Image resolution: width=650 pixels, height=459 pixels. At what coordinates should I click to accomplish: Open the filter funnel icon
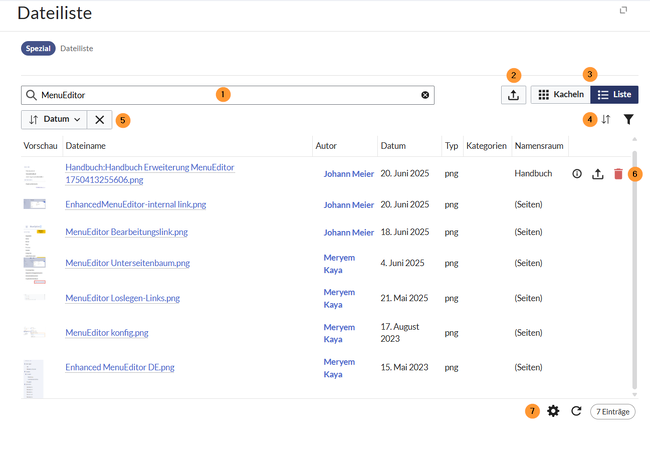tap(629, 120)
